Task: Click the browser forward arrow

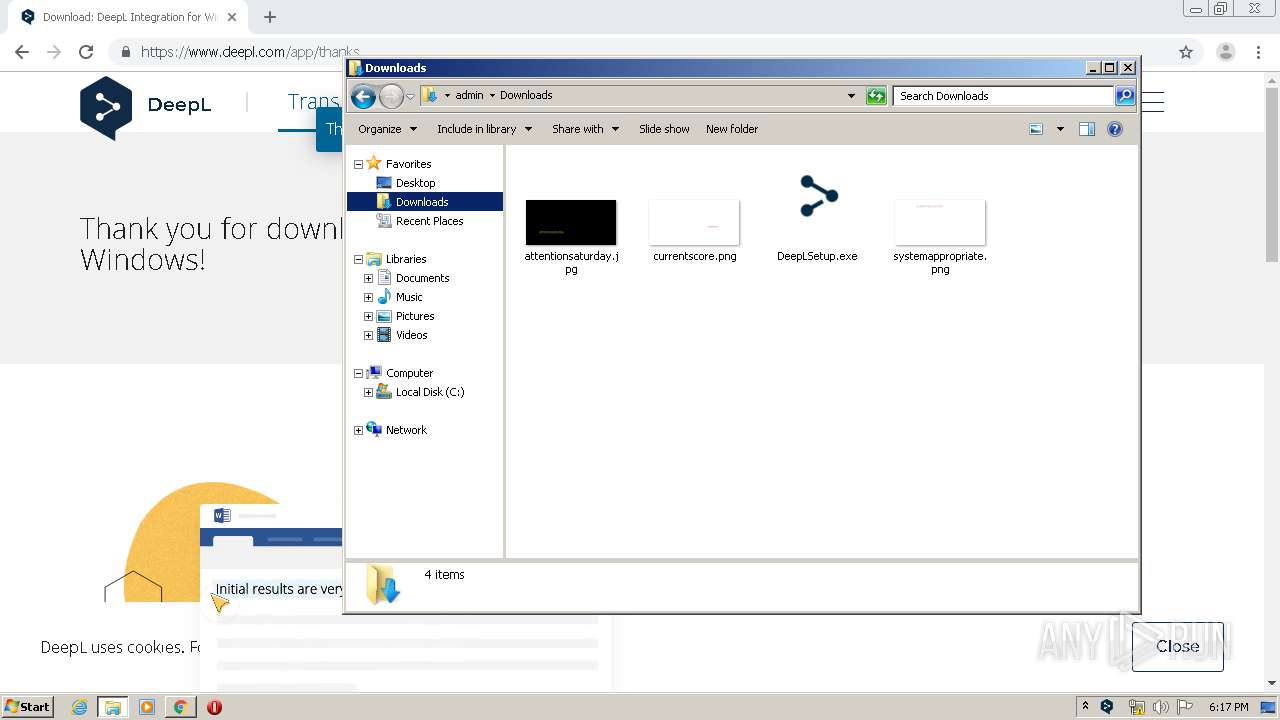Action: click(54, 52)
